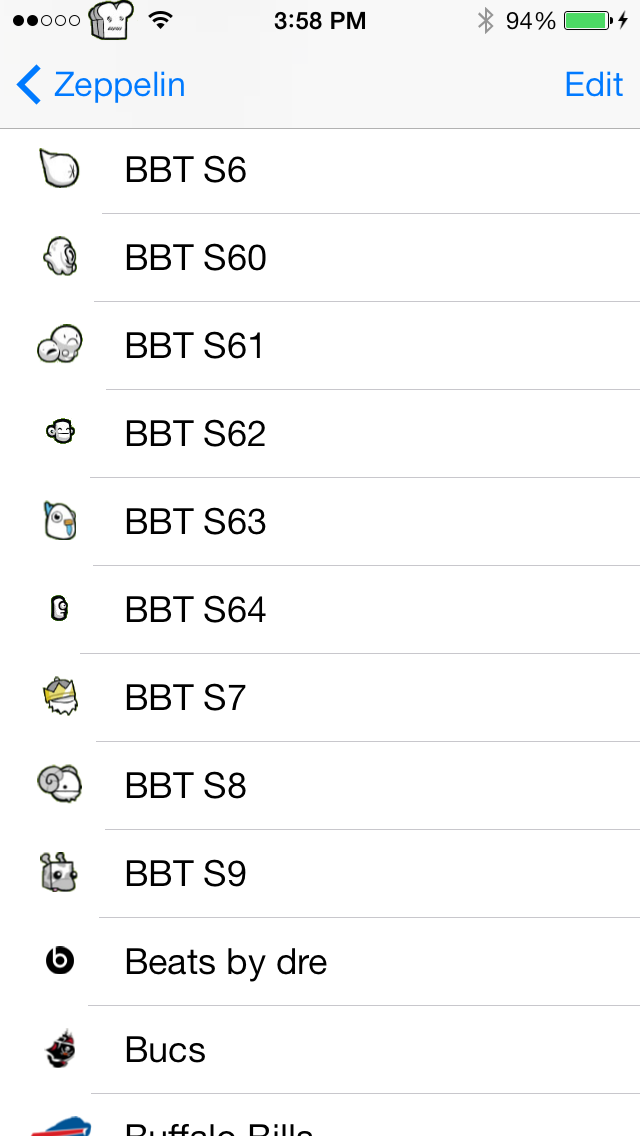
Task: Select the Buffalo Bills row
Action: 320,1116
